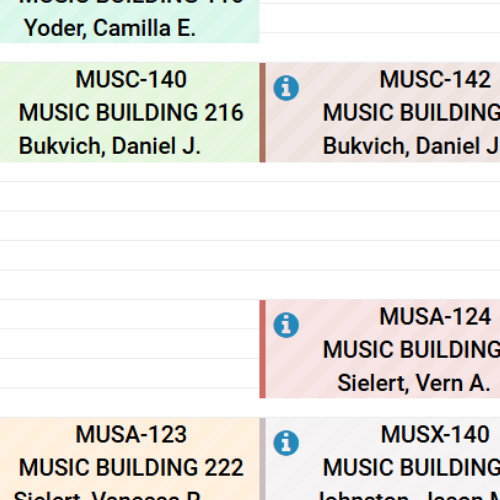Click MUSIC BUILDING 216 room label
The height and width of the screenshot is (500, 500).
[131, 112]
